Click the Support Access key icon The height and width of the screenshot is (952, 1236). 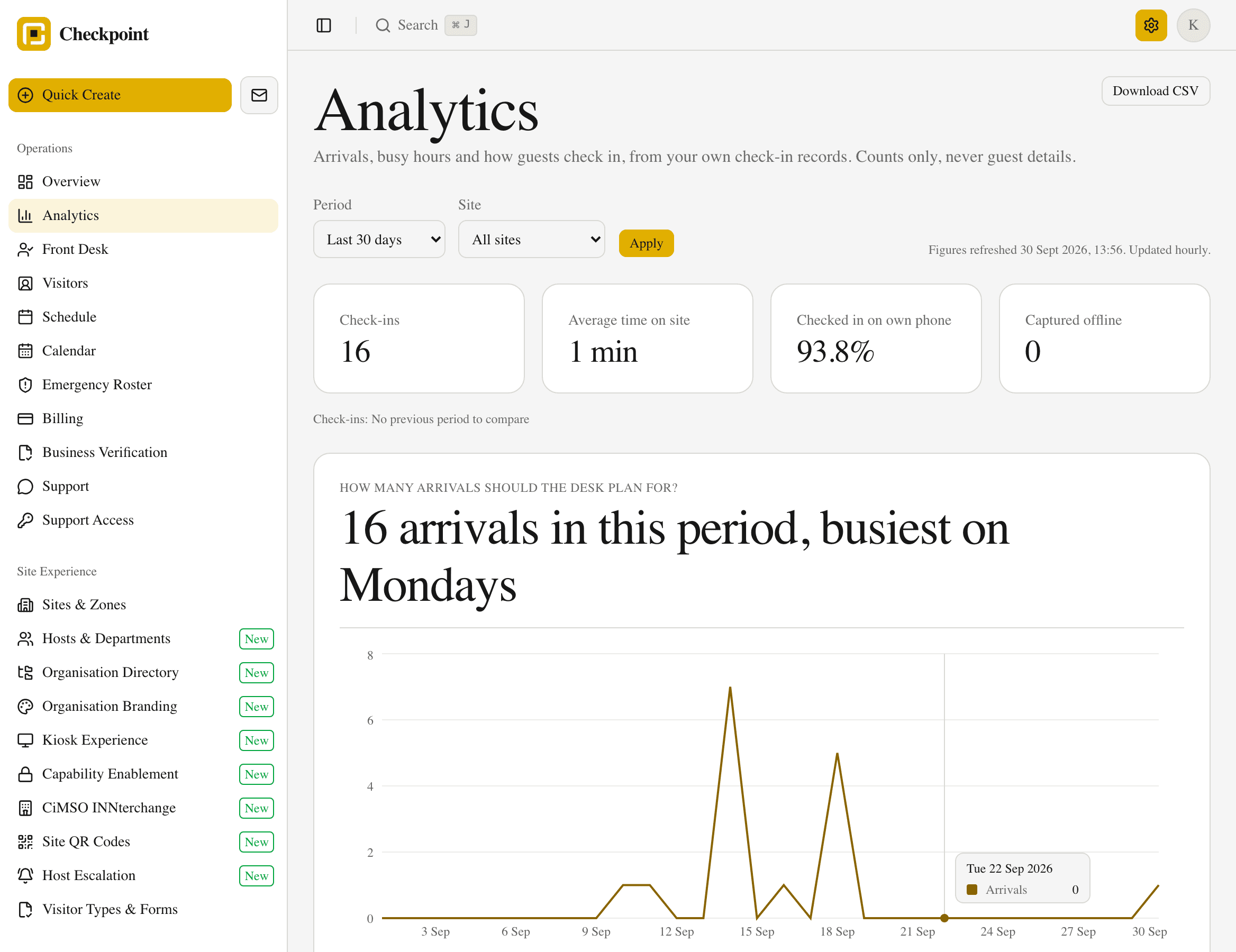(x=25, y=520)
